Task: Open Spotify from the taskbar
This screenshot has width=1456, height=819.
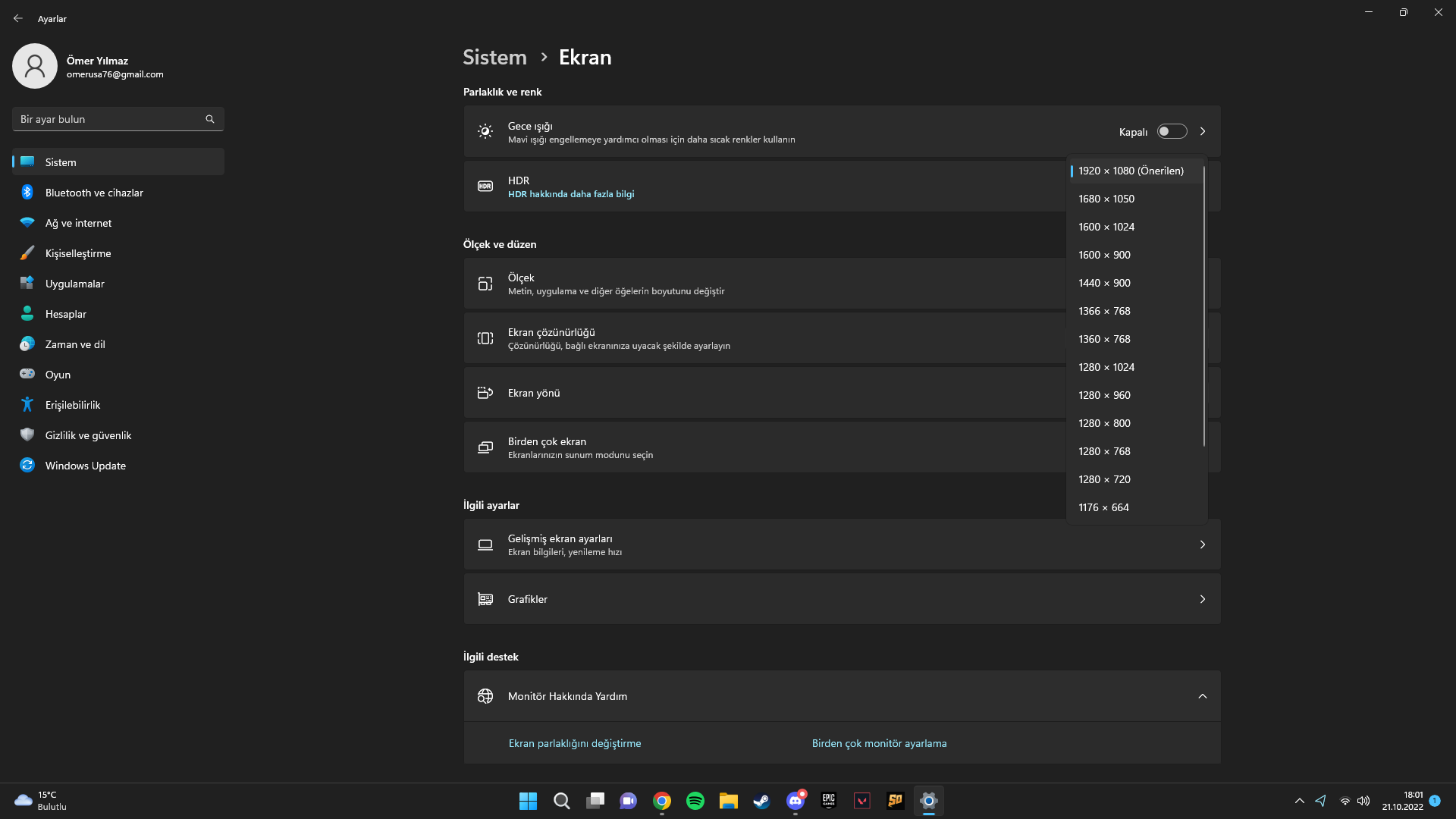Action: (695, 801)
